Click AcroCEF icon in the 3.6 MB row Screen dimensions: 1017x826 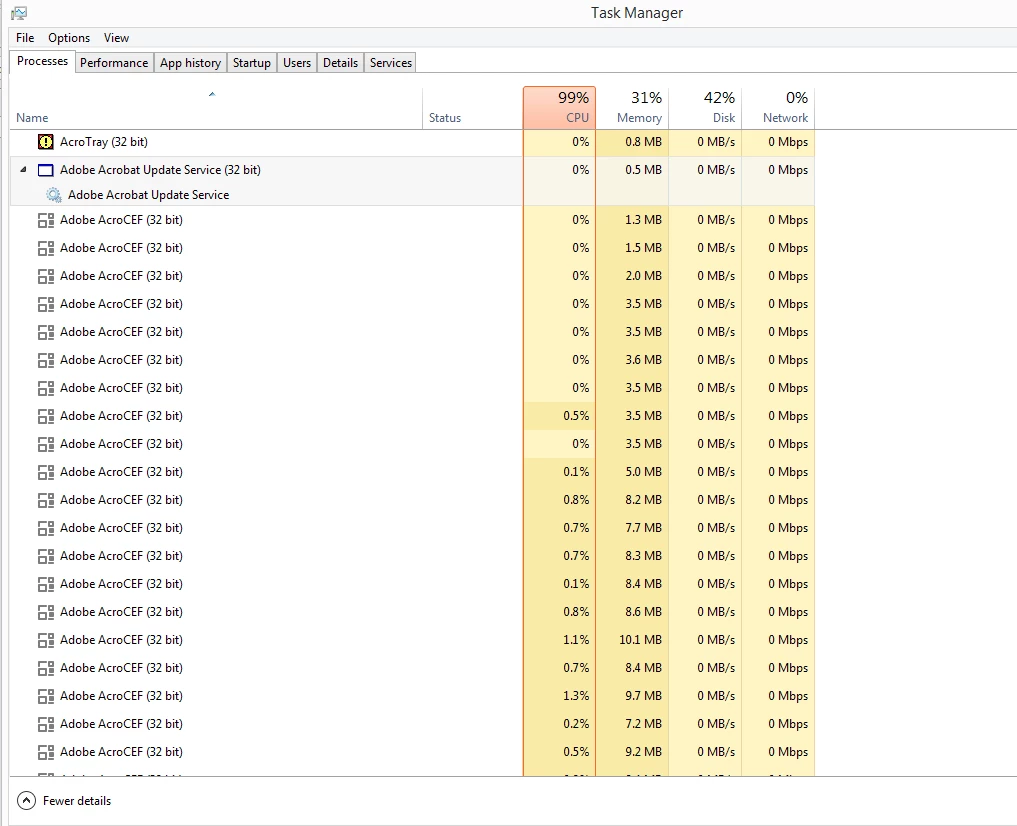click(45, 360)
